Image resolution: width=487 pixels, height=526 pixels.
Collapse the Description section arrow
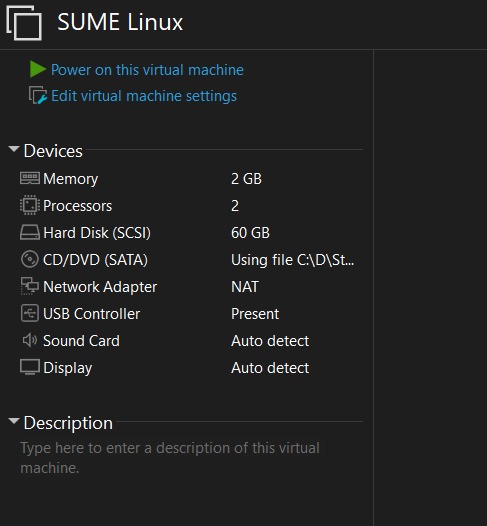click(14, 421)
